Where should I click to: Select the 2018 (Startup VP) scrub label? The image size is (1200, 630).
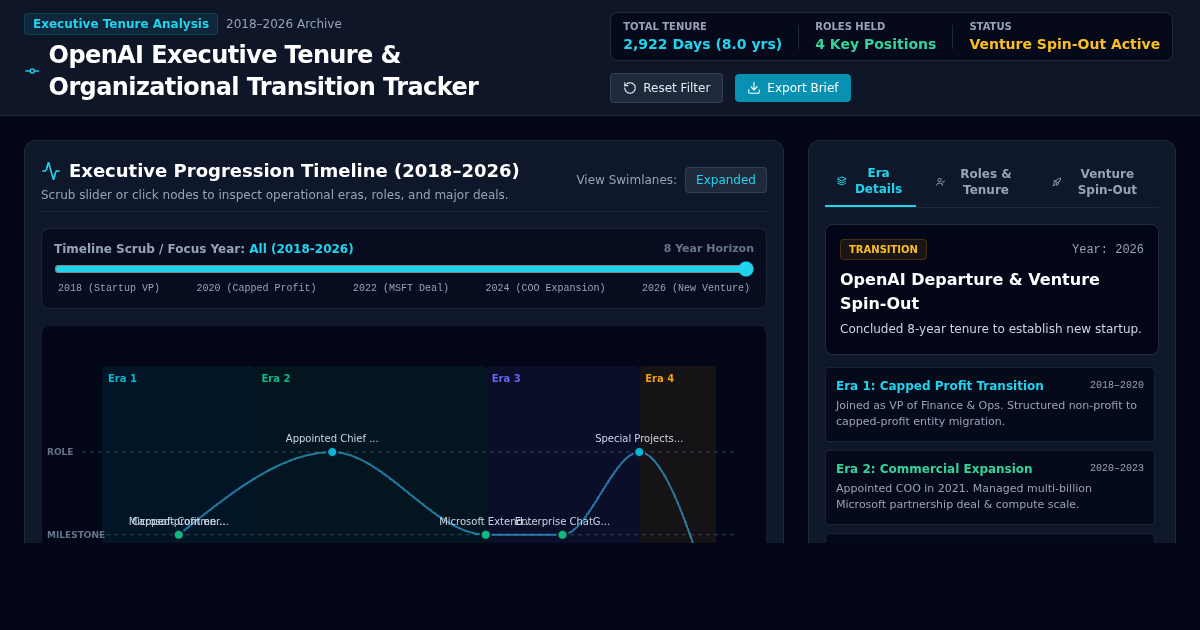109,288
